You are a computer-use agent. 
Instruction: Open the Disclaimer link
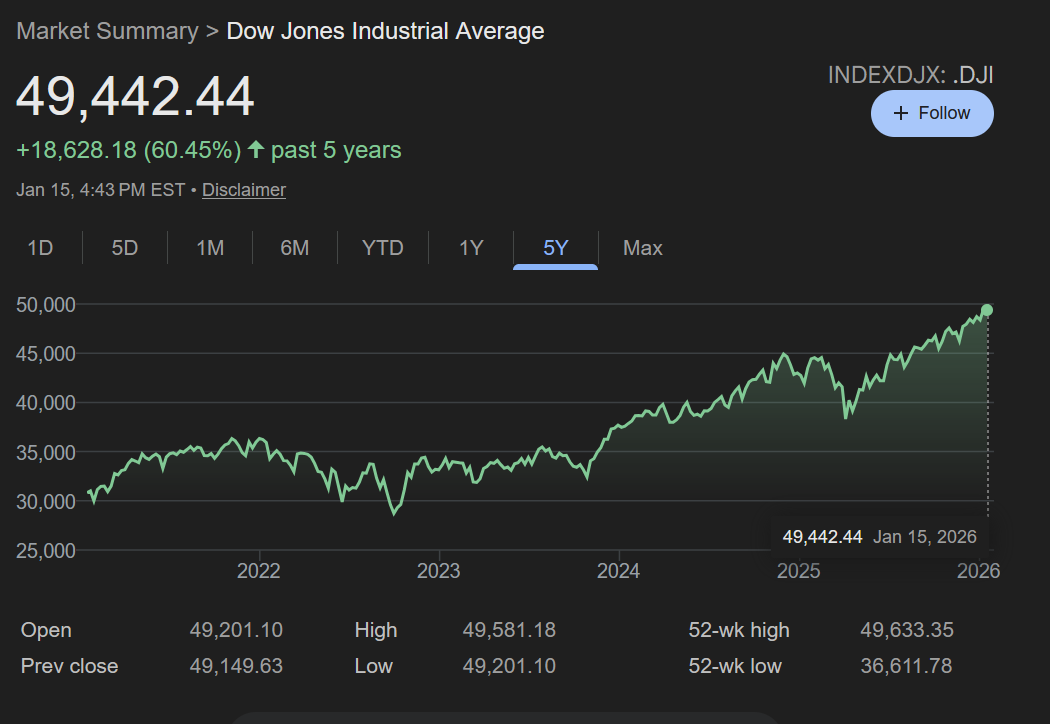[243, 189]
